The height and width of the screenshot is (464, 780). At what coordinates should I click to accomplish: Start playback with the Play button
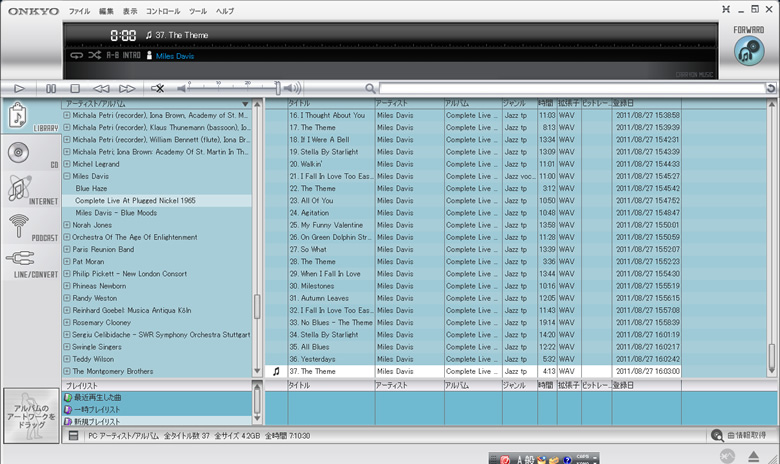(19, 89)
